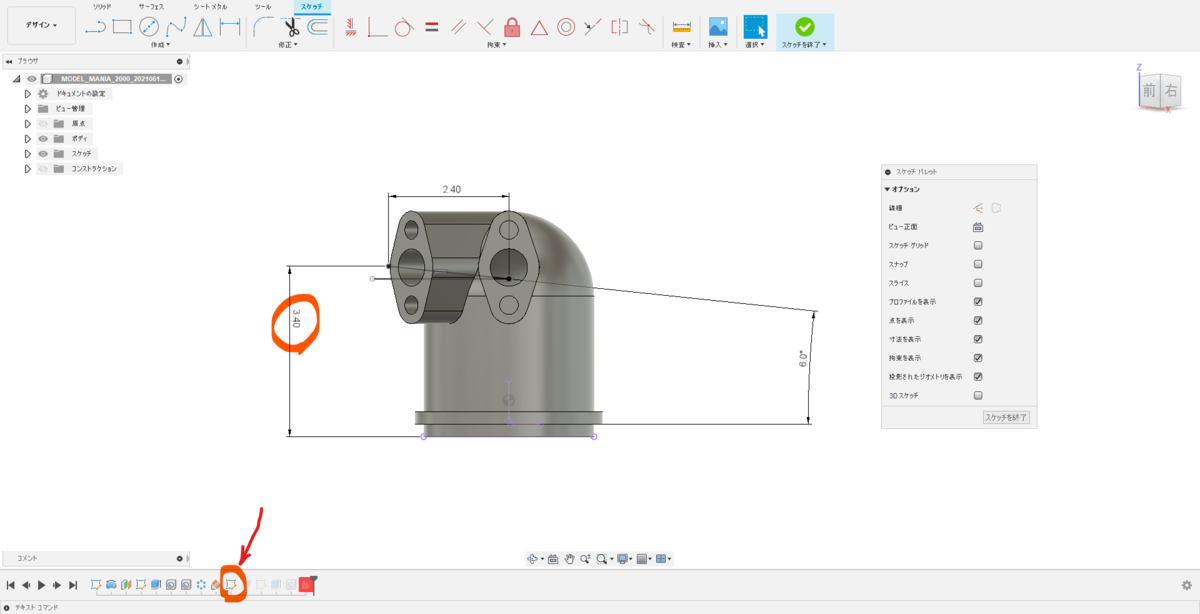Expand the ドキュメントの設定 tree node
The height and width of the screenshot is (614, 1200).
click(x=28, y=94)
